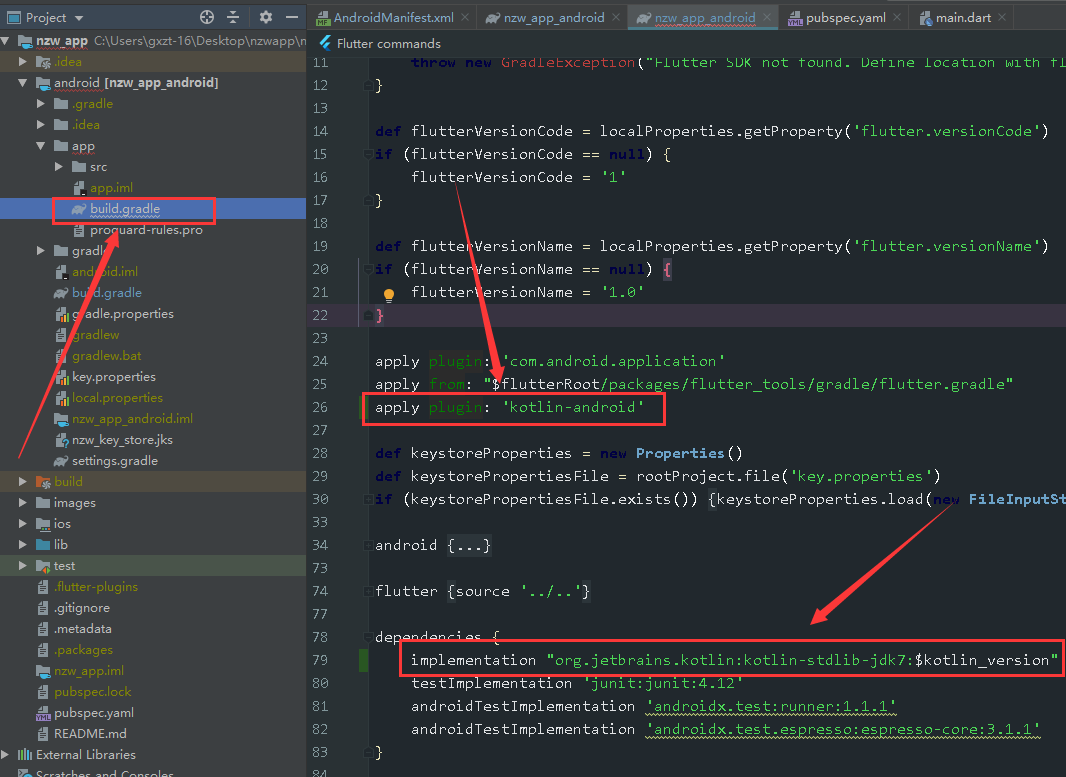Click the yellow lightbulb intention icon
The image size is (1066, 777).
point(389,295)
